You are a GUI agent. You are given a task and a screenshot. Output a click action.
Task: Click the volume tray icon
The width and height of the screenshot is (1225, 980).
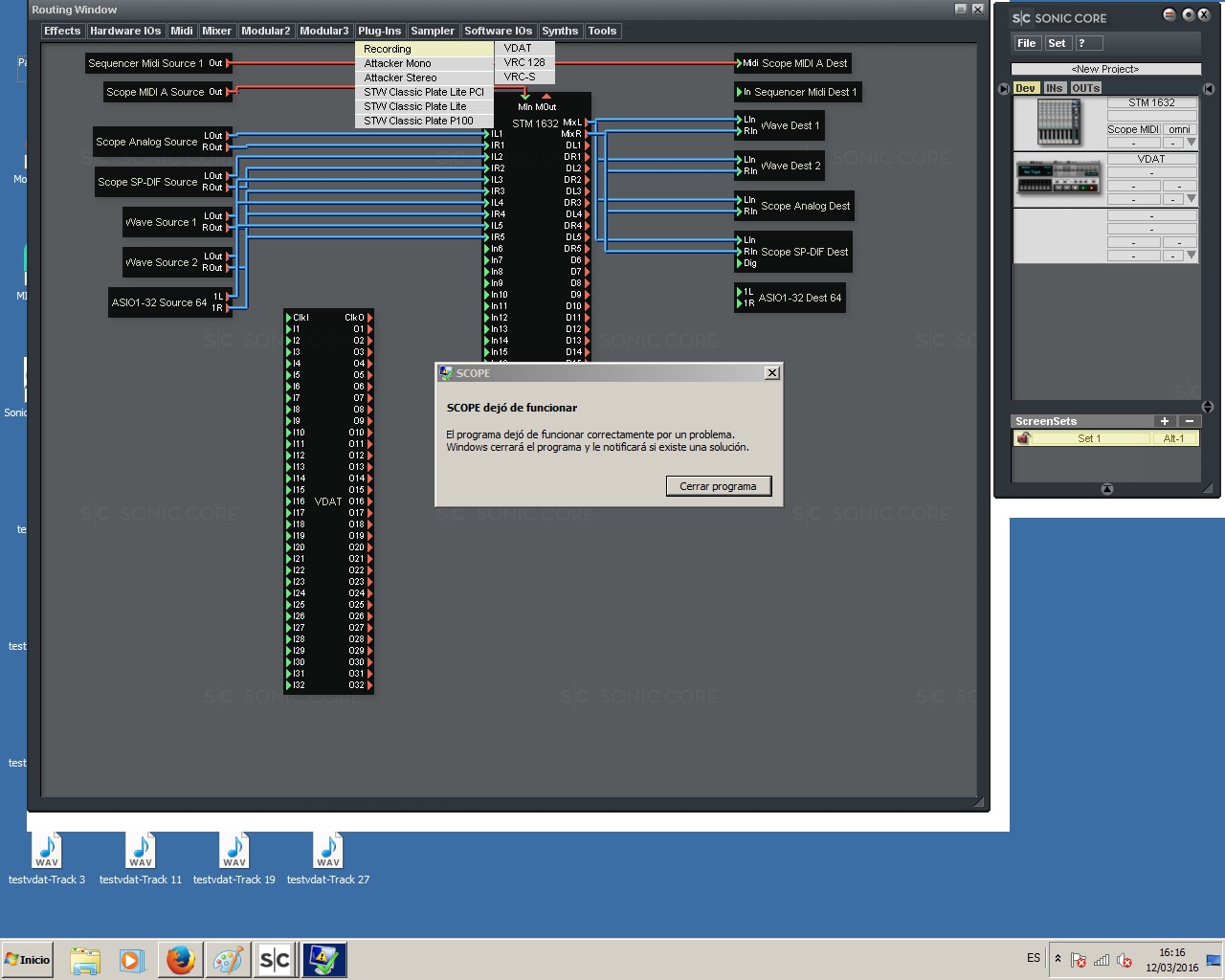tap(1124, 960)
